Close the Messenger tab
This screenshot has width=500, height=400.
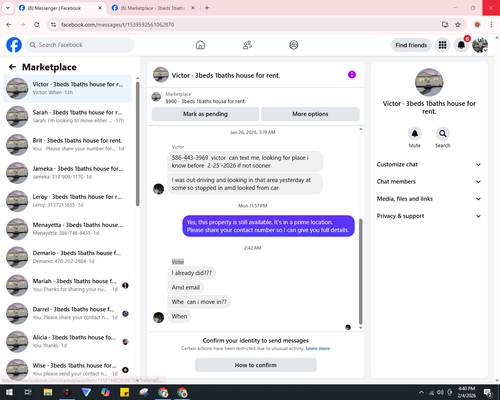tap(100, 8)
